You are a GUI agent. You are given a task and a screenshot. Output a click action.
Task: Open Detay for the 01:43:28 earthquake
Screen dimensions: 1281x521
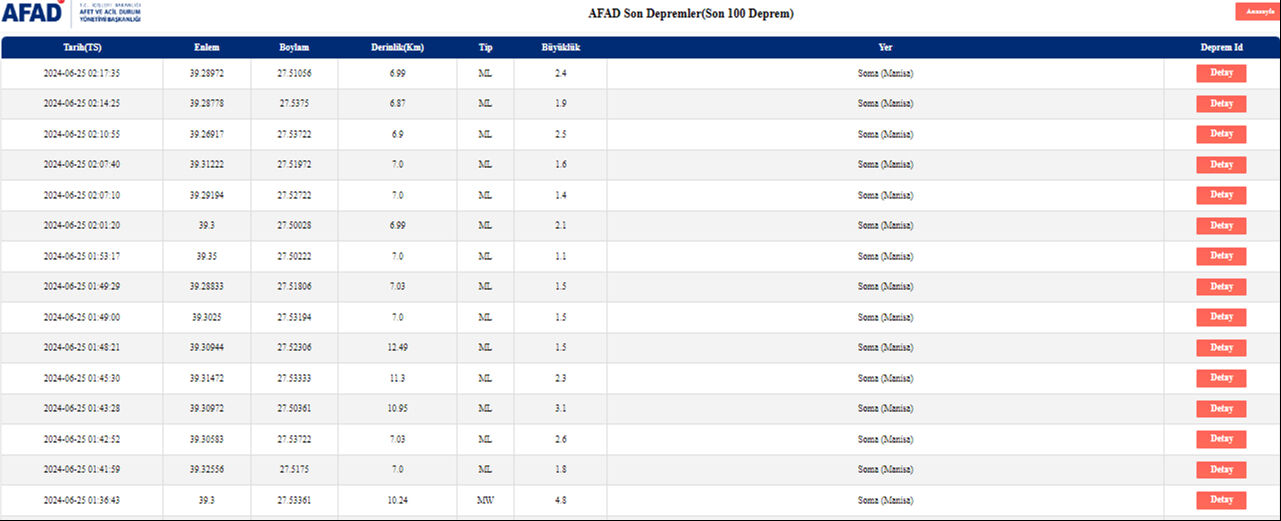coord(1221,408)
